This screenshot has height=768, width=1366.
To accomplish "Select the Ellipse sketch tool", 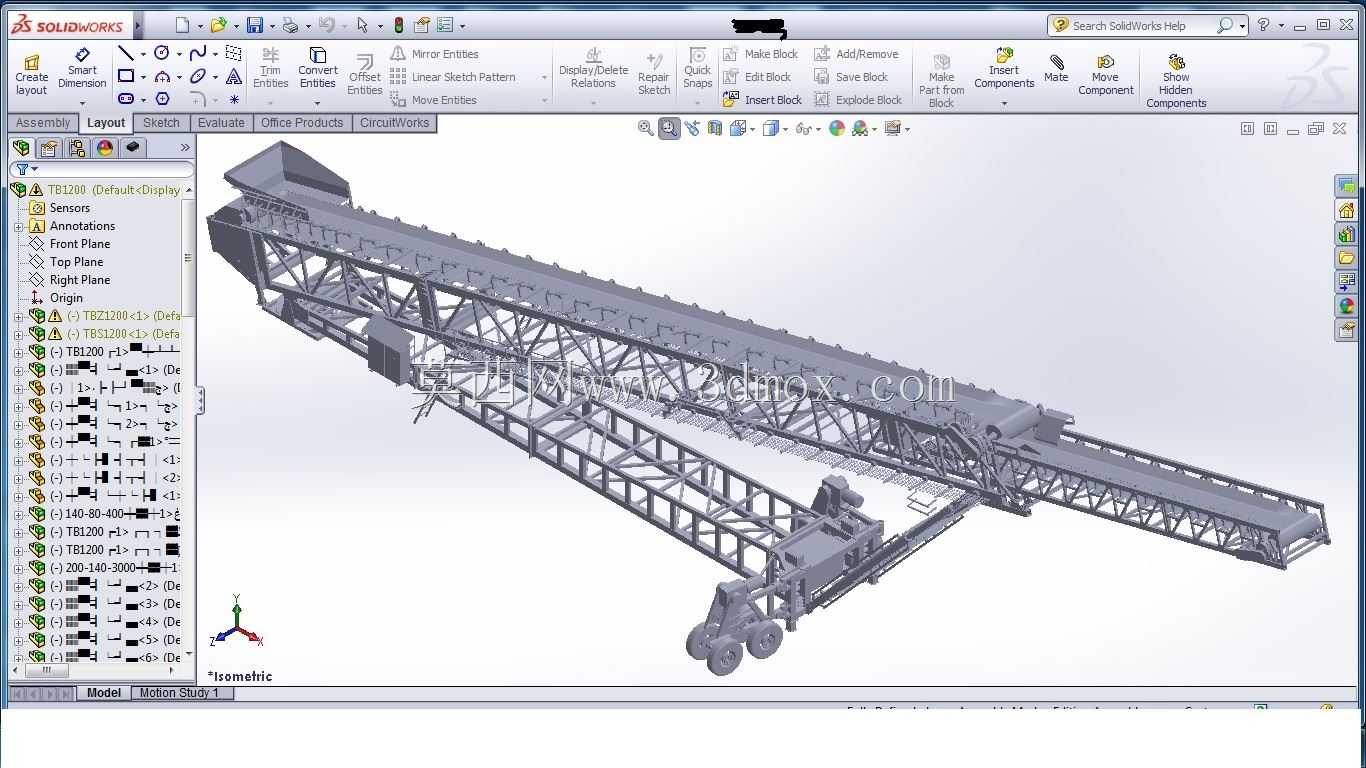I will [198, 76].
